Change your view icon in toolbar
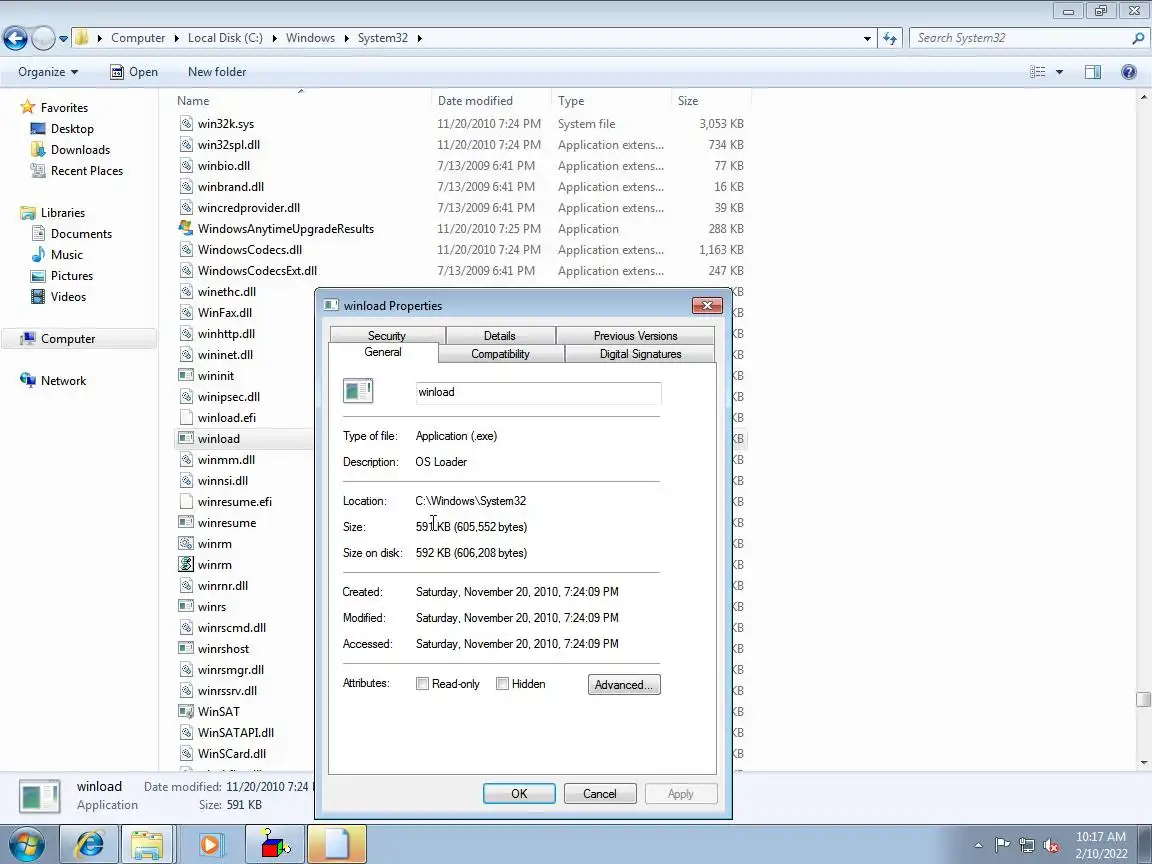Screen dimensions: 1152x864 1037,72
